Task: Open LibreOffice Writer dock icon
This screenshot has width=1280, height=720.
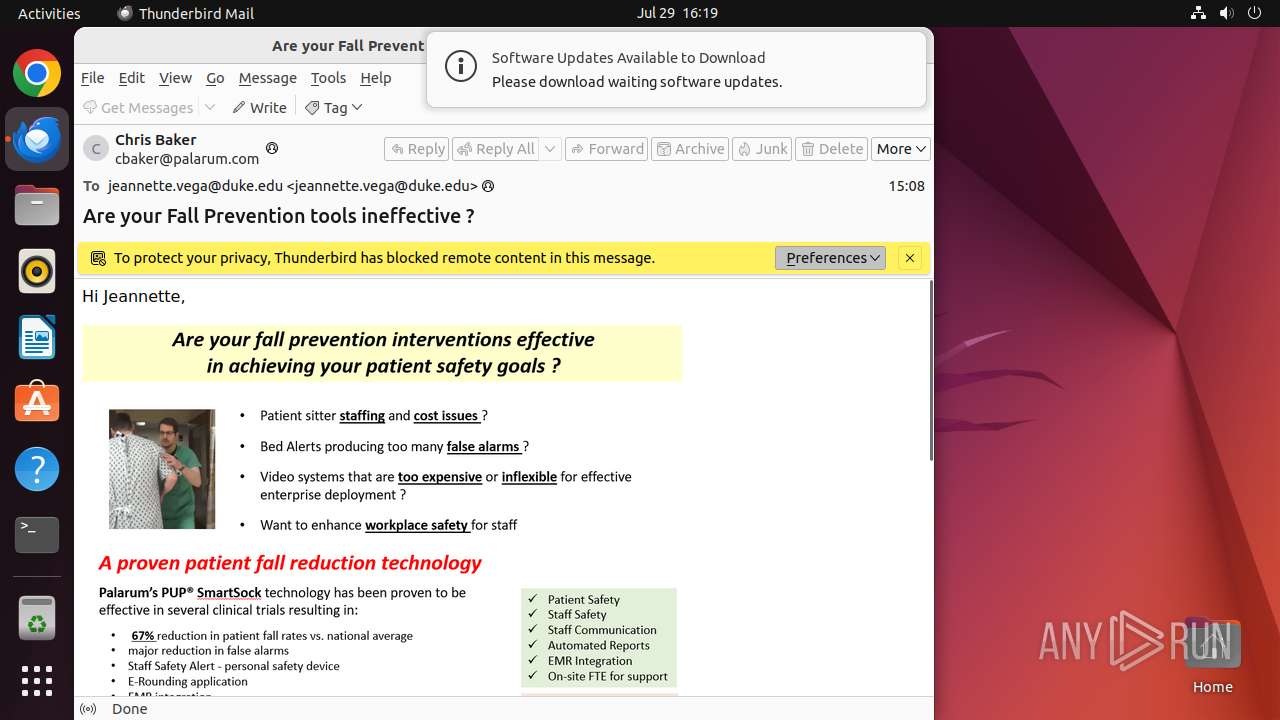Action: click(x=37, y=337)
